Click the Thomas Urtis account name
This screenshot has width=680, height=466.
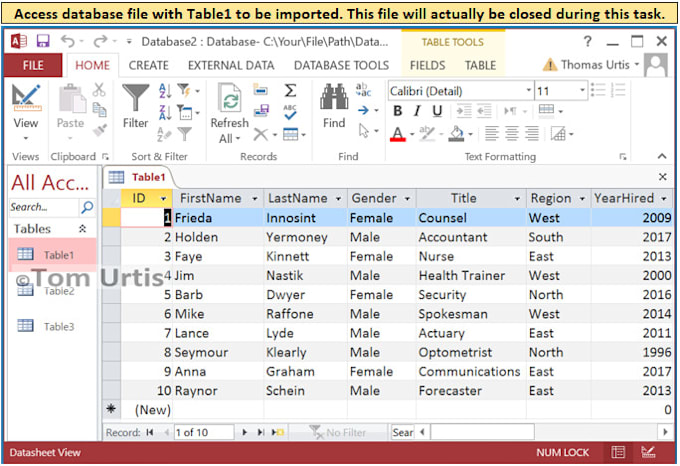pyautogui.click(x=595, y=65)
